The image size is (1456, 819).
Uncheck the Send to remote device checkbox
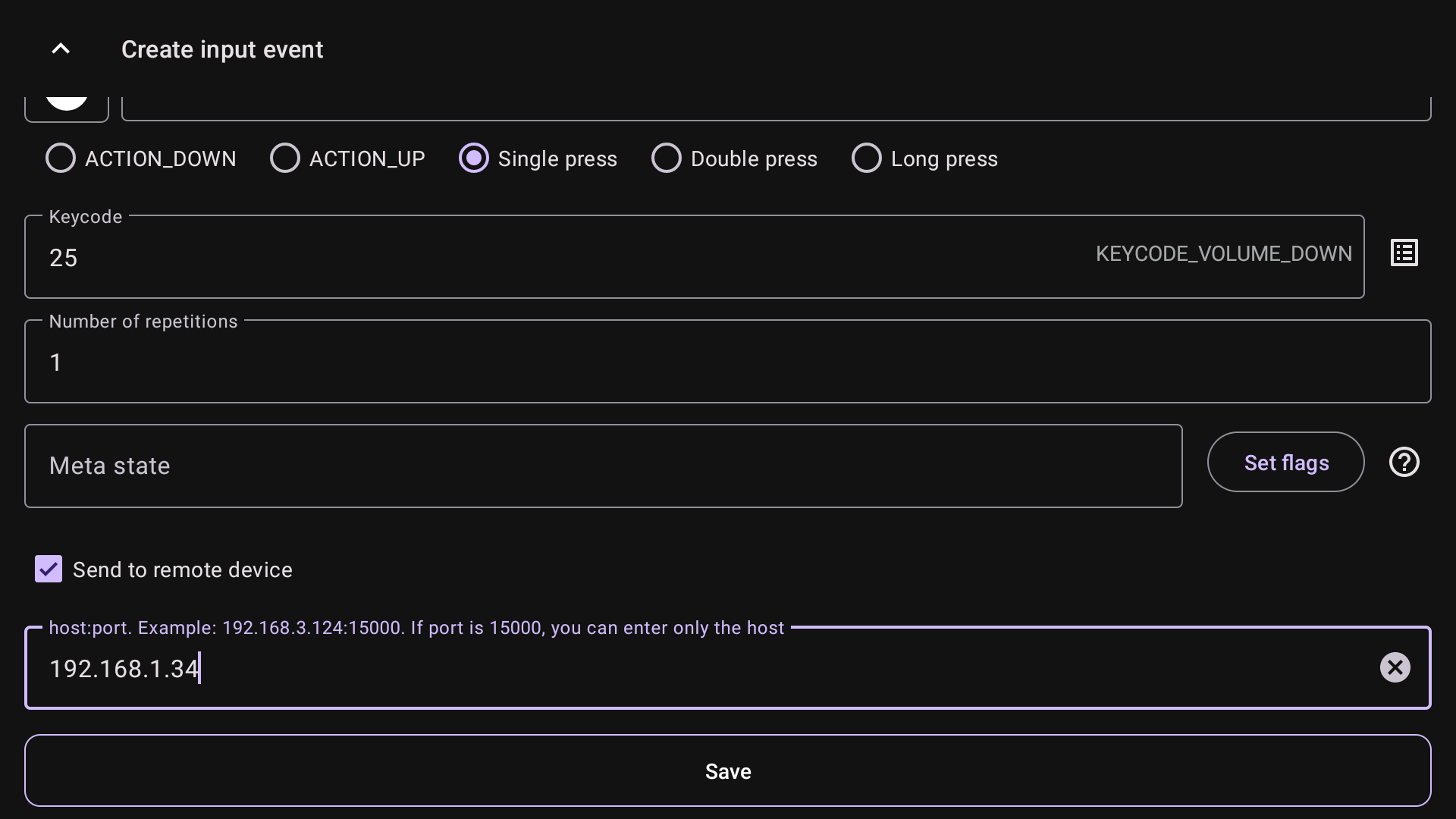(x=49, y=570)
